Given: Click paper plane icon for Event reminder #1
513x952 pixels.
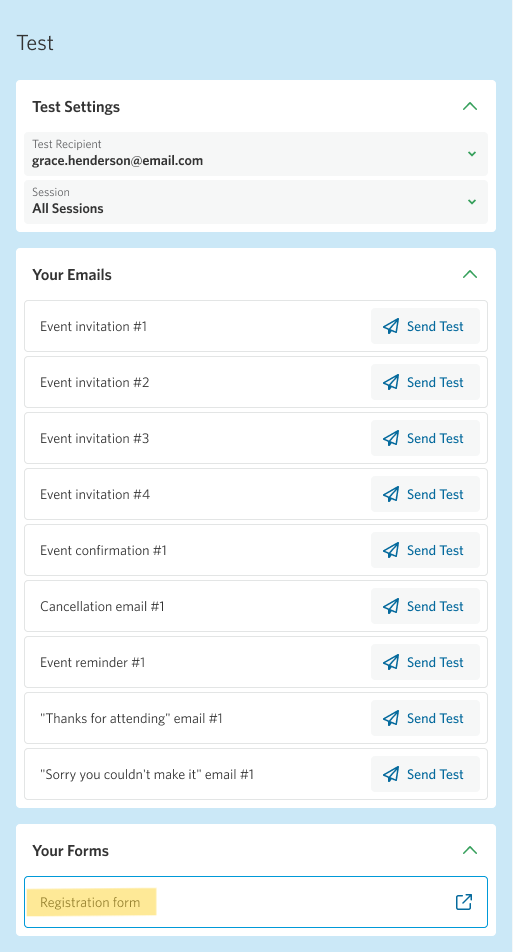Looking at the screenshot, I should [391, 662].
